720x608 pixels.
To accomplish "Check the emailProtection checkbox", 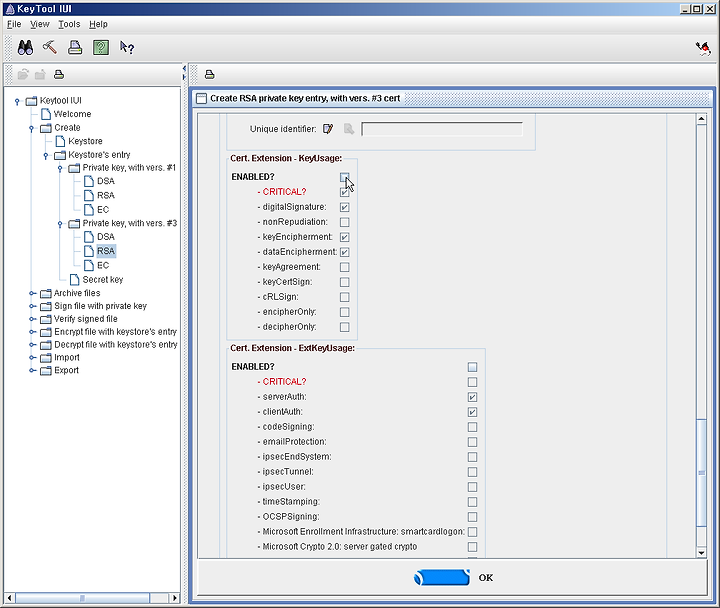I will [x=472, y=442].
